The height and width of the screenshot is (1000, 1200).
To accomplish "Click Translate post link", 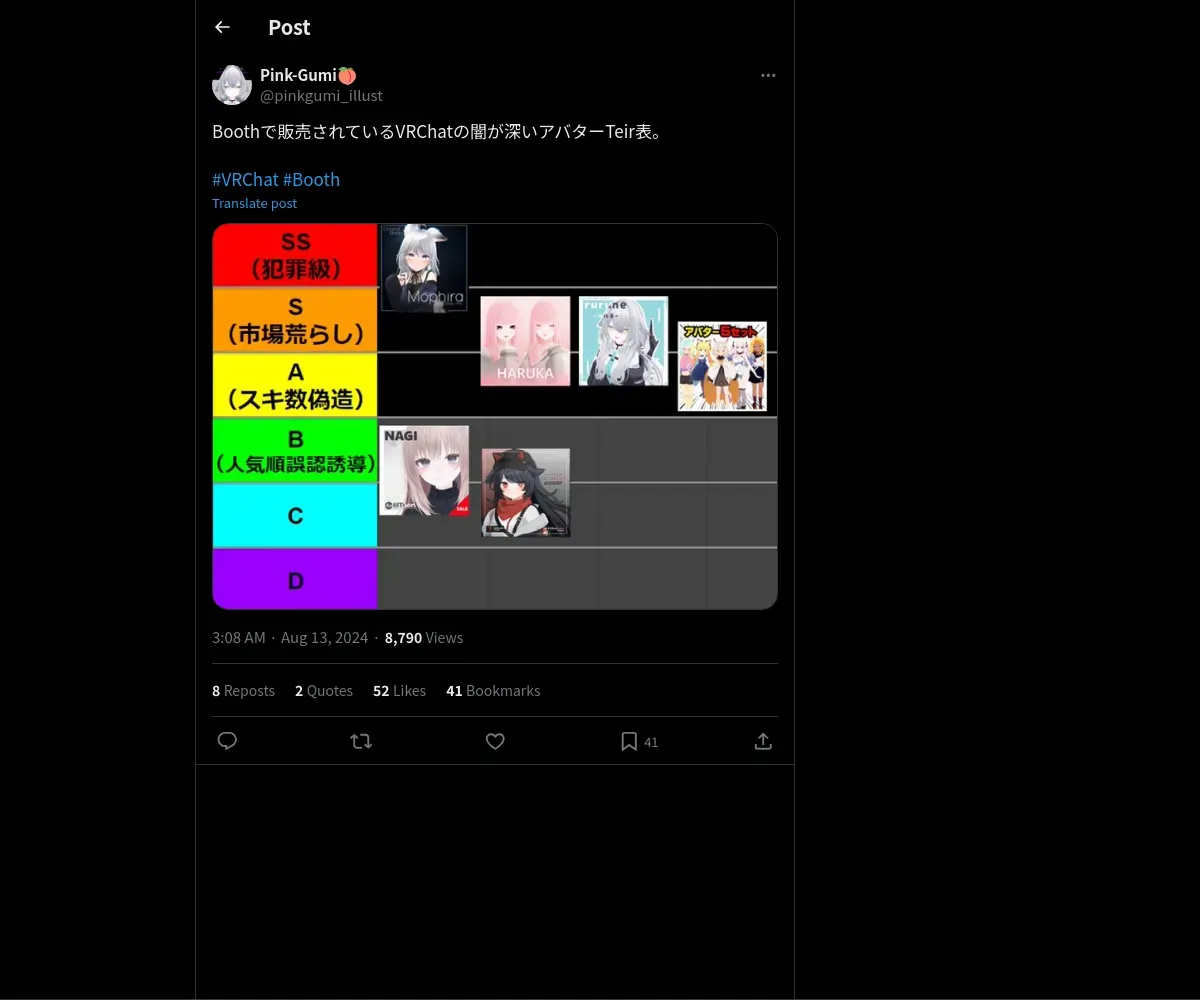I will click(254, 203).
